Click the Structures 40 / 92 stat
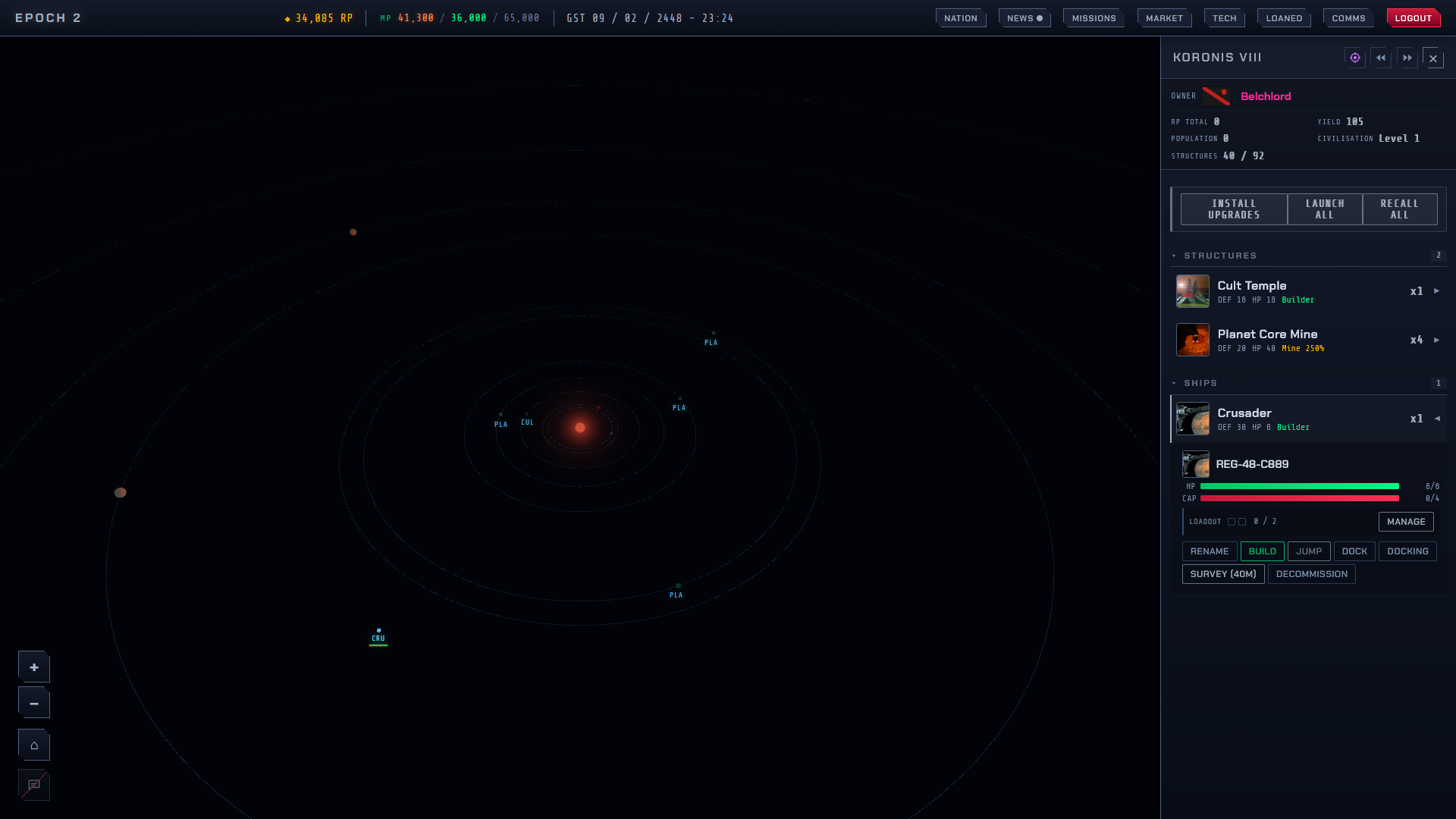This screenshot has height=819, width=1456. [x=1218, y=155]
